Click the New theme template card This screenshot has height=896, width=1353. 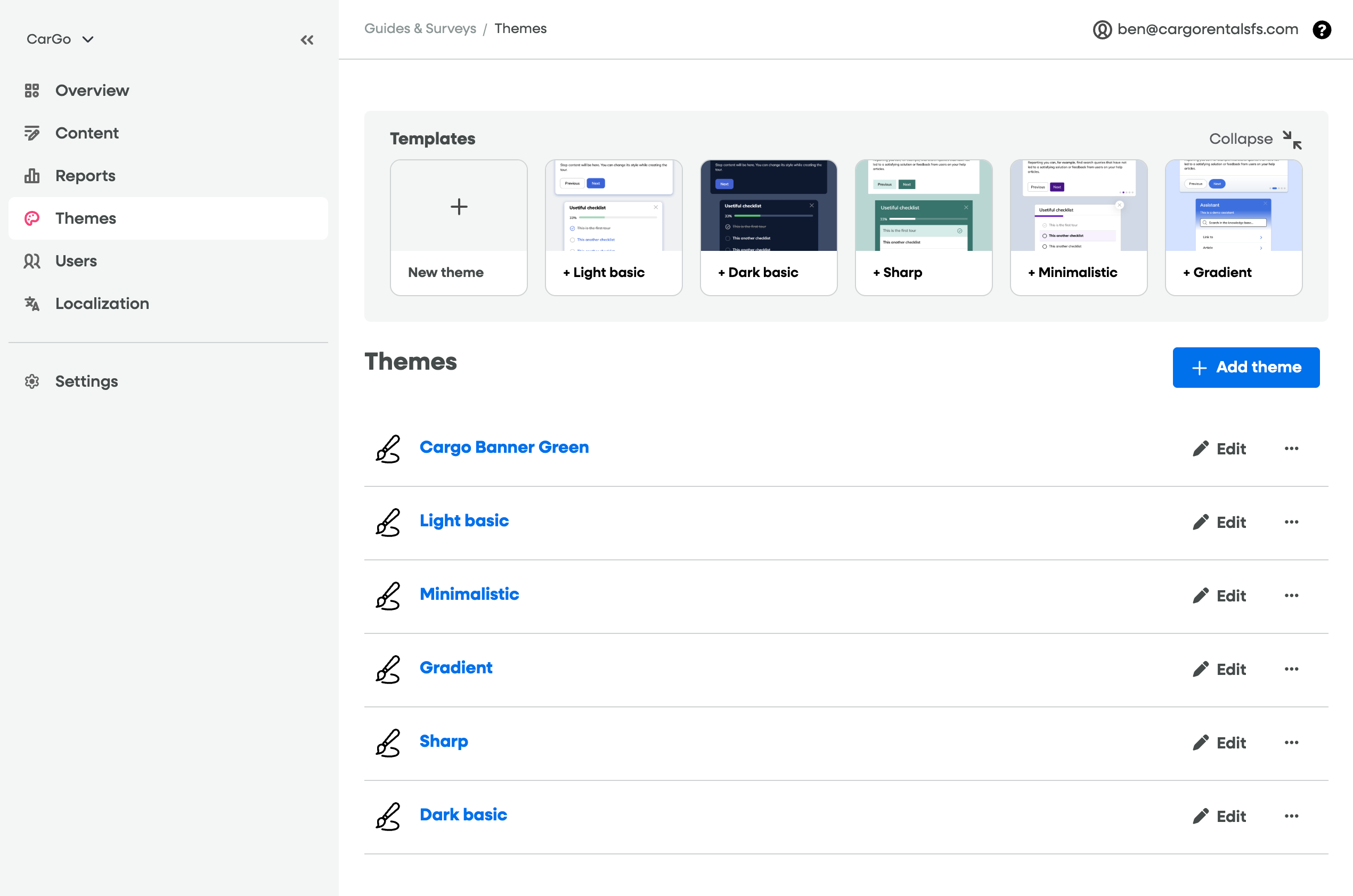click(458, 227)
